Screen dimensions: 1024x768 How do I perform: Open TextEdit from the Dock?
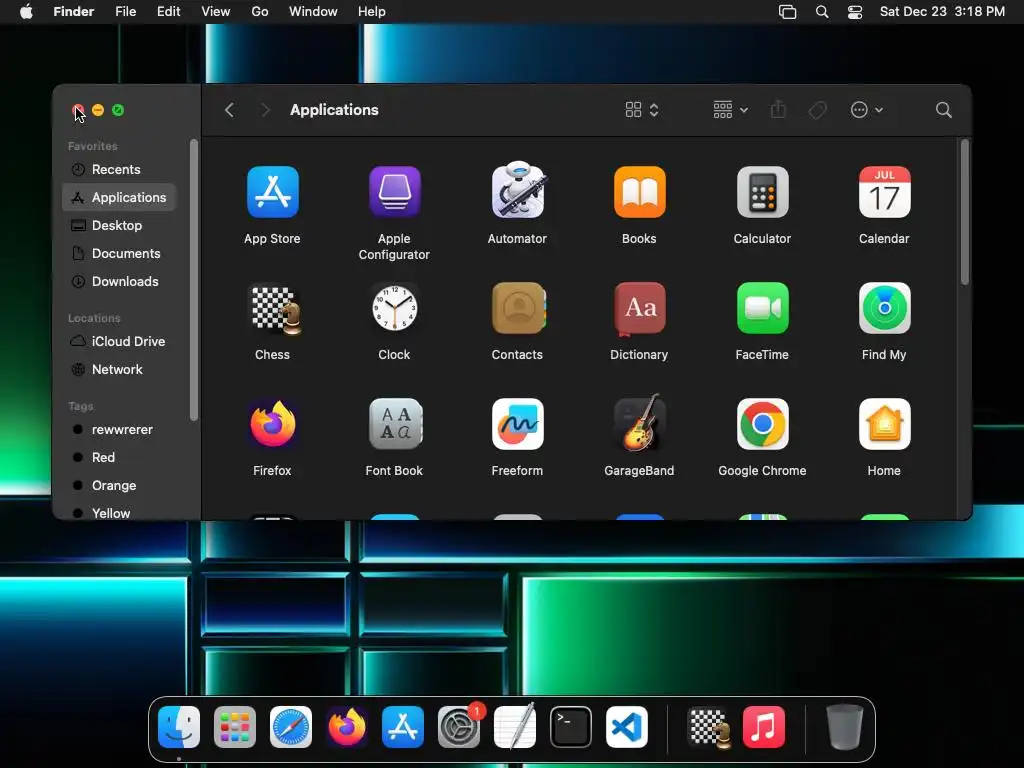click(x=515, y=727)
